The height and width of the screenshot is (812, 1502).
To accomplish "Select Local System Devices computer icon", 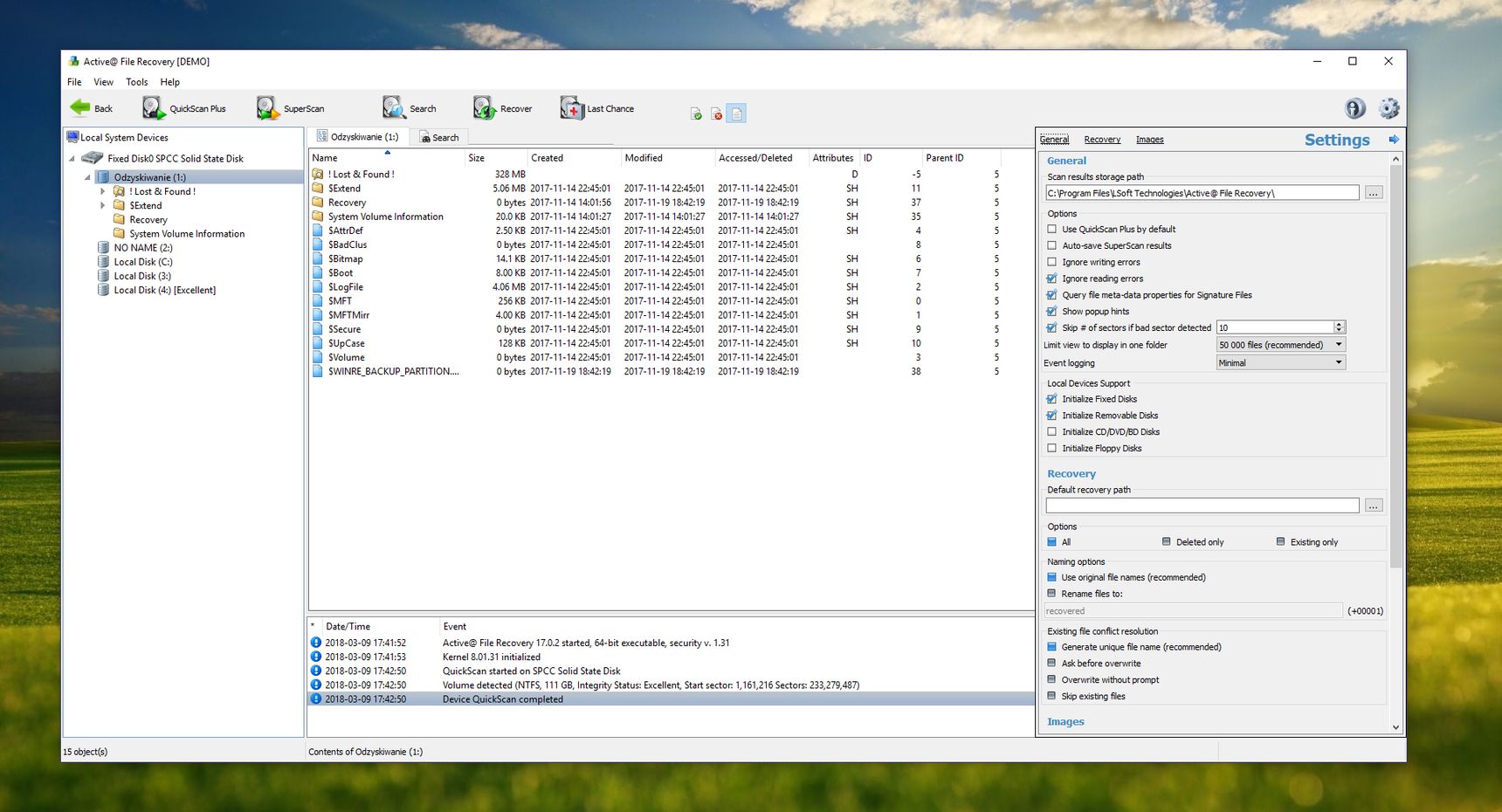I will click(72, 137).
